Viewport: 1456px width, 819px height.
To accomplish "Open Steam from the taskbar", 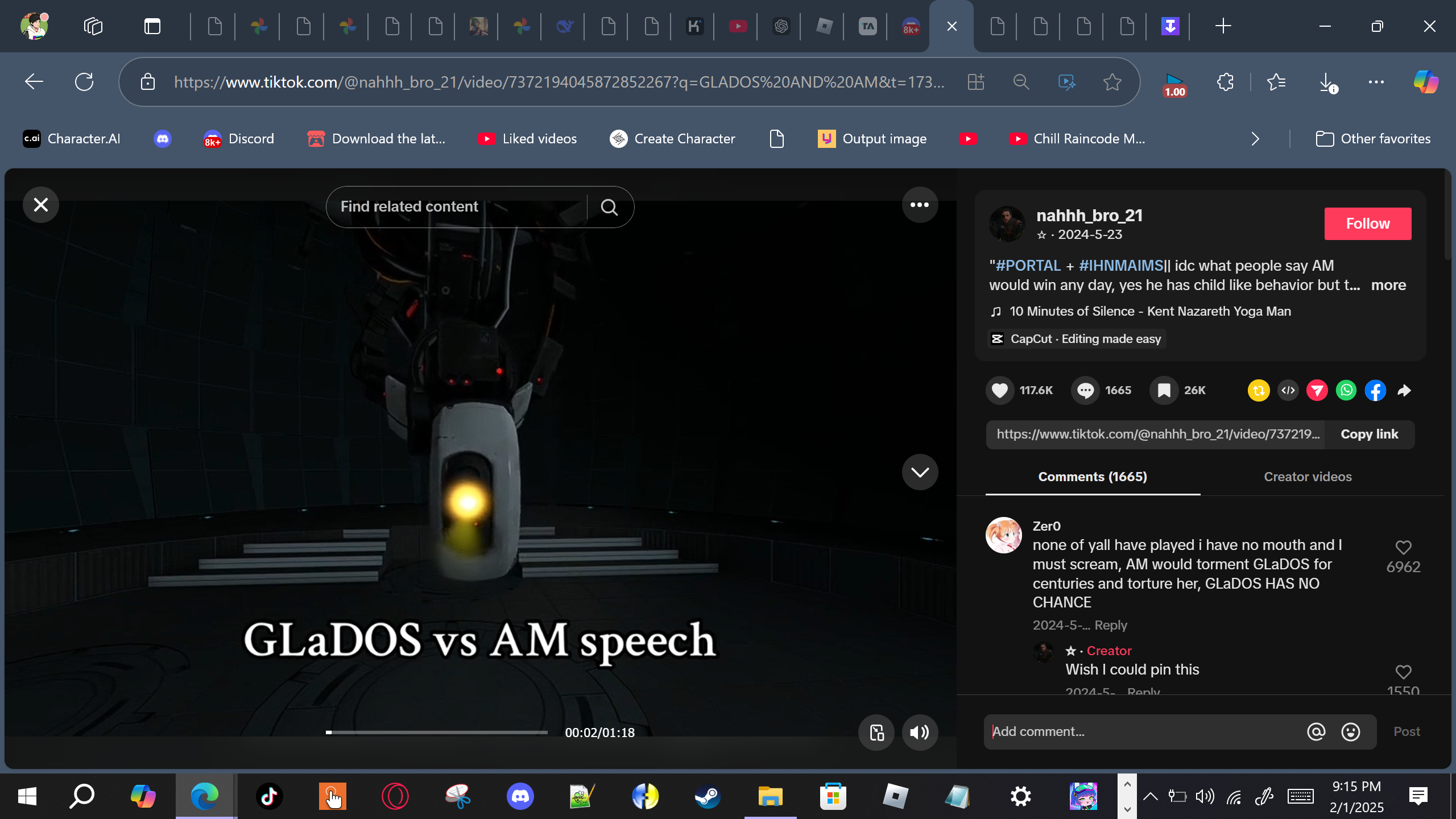I will [708, 796].
